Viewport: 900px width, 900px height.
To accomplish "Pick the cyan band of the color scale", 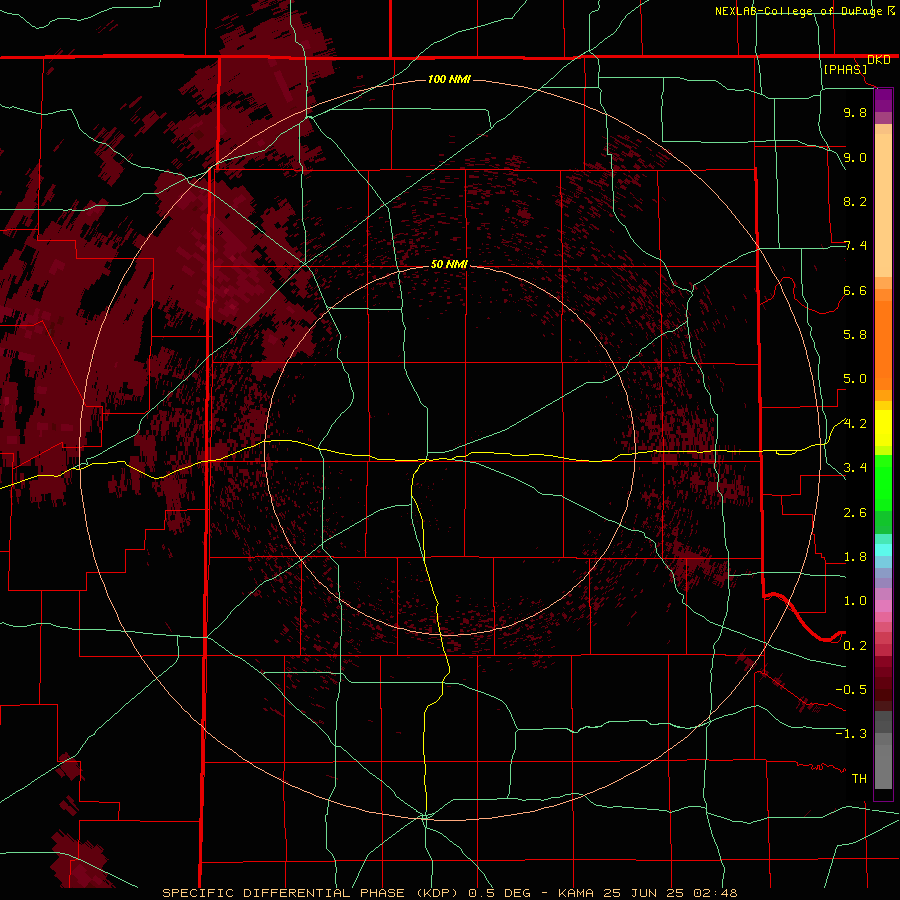I will click(883, 550).
